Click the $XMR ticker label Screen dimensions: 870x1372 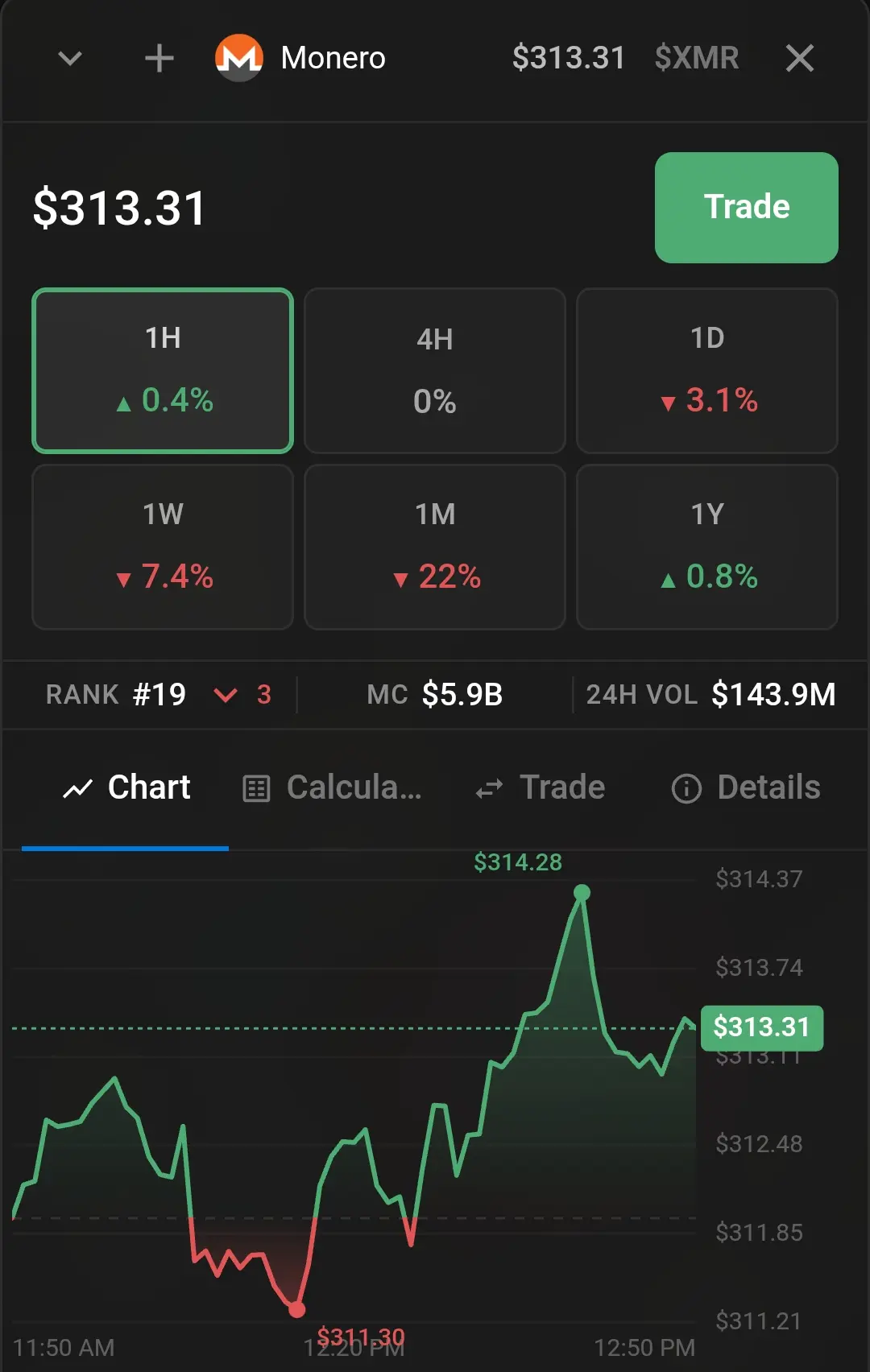tap(697, 58)
